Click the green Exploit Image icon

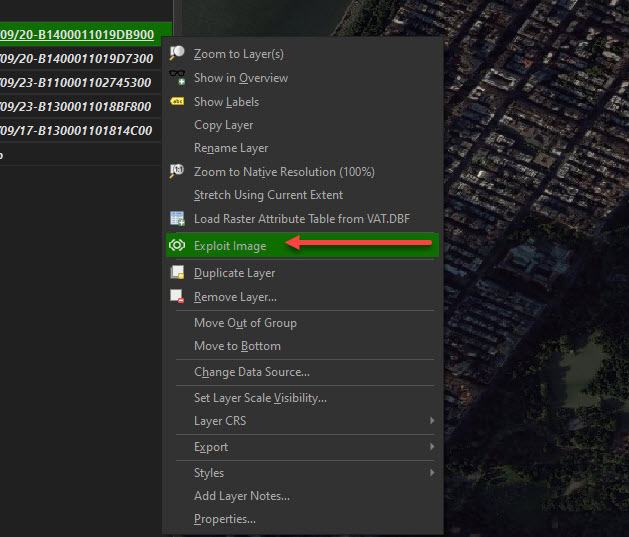tap(177, 246)
